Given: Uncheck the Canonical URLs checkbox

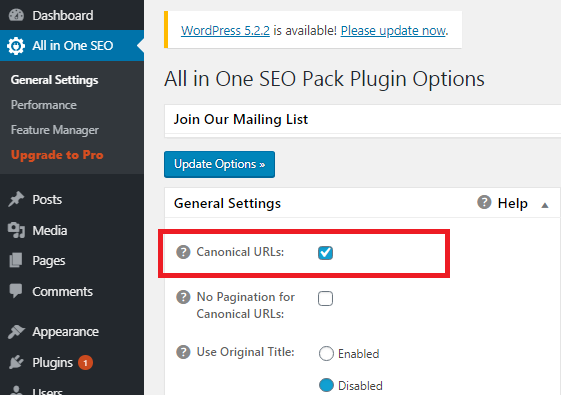Looking at the screenshot, I should pyautogui.click(x=325, y=253).
